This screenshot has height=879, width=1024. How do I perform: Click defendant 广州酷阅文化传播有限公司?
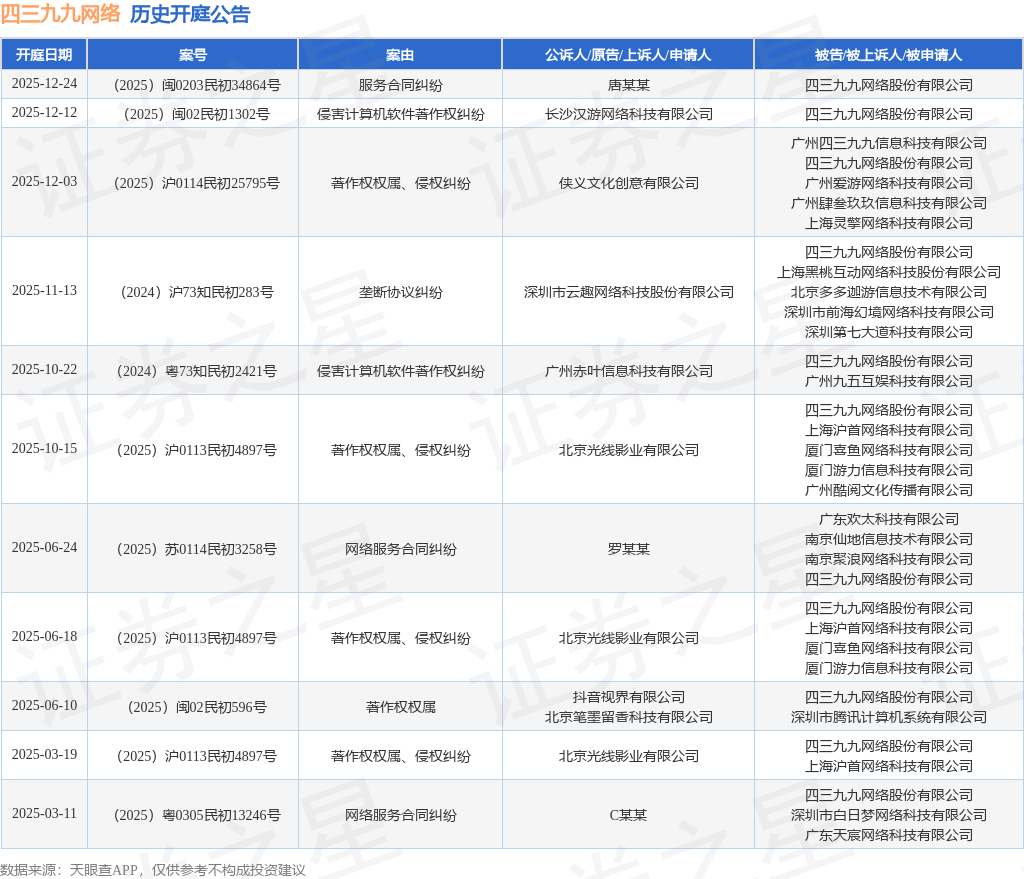[x=888, y=490]
